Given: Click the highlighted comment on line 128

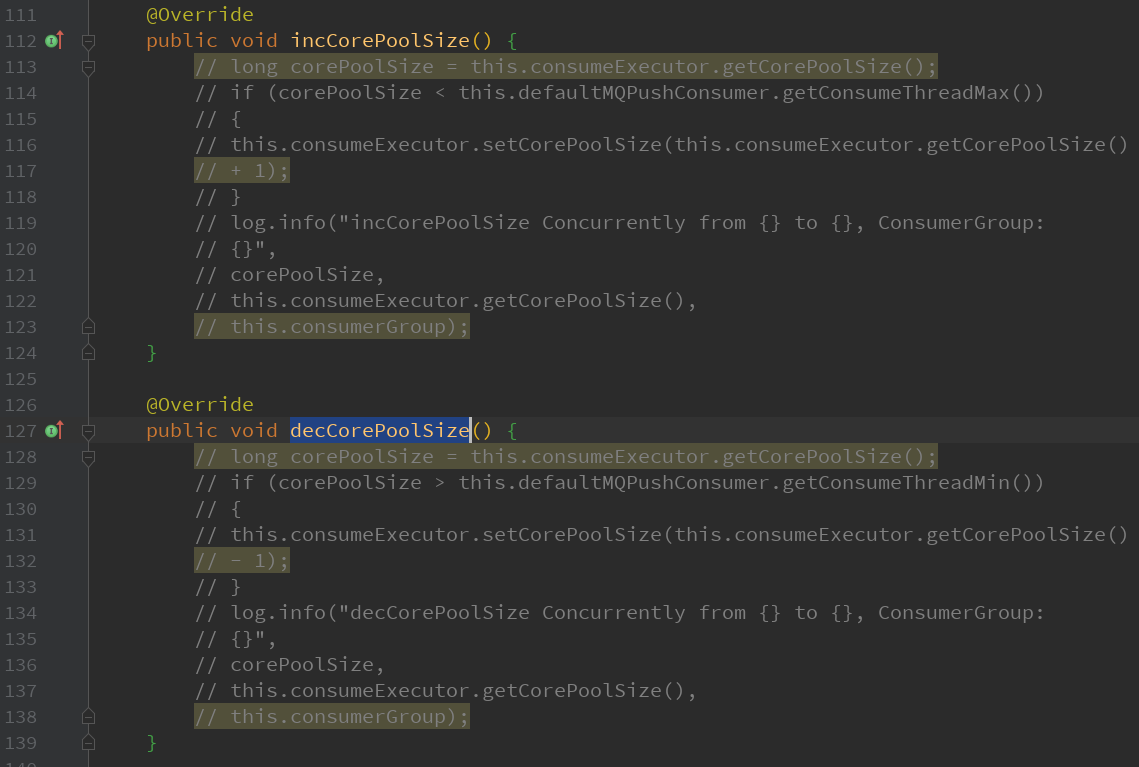Looking at the screenshot, I should [x=566, y=457].
